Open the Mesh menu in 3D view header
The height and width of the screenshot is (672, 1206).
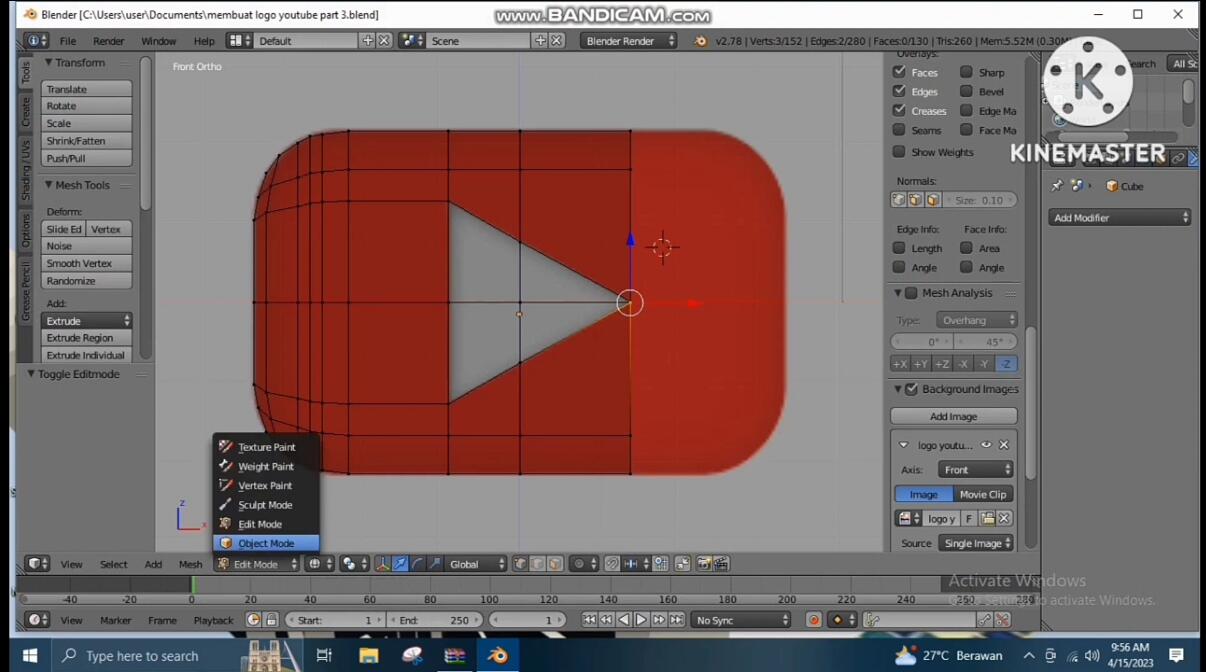click(190, 564)
